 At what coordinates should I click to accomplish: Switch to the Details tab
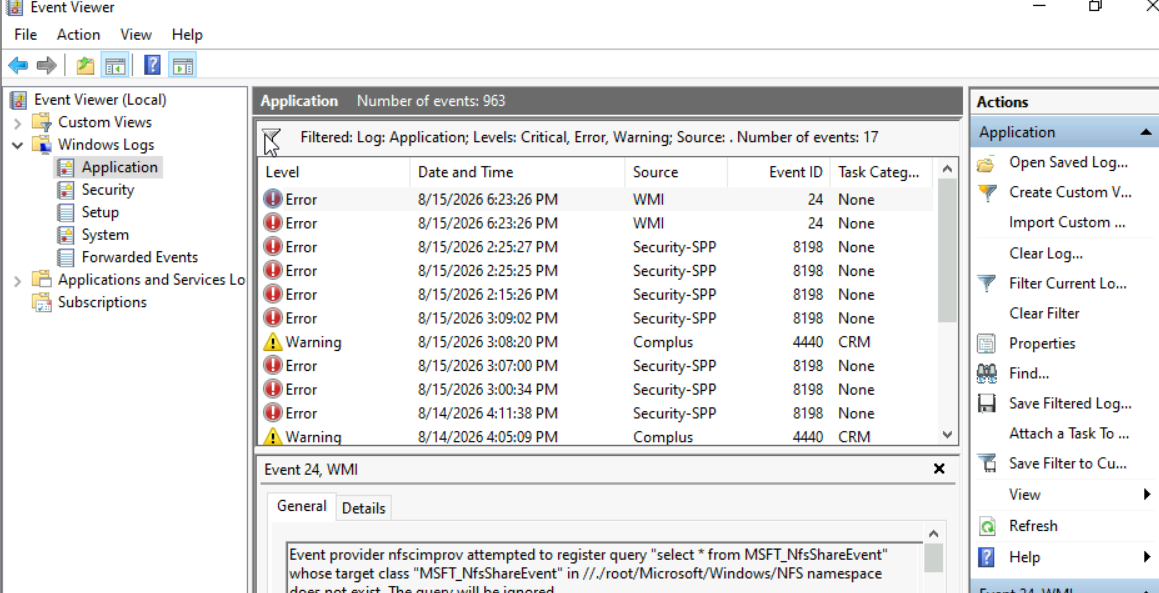point(364,508)
